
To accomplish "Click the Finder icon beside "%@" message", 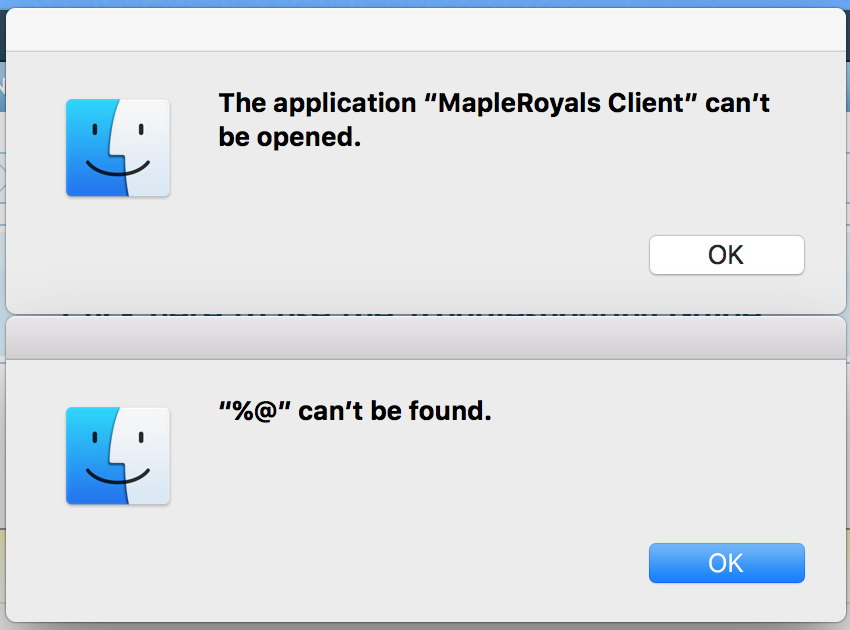I will click(118, 455).
